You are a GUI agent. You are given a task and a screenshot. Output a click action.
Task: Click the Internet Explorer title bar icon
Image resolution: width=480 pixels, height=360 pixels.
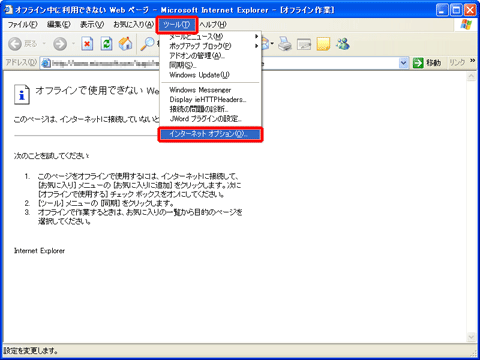(8, 10)
